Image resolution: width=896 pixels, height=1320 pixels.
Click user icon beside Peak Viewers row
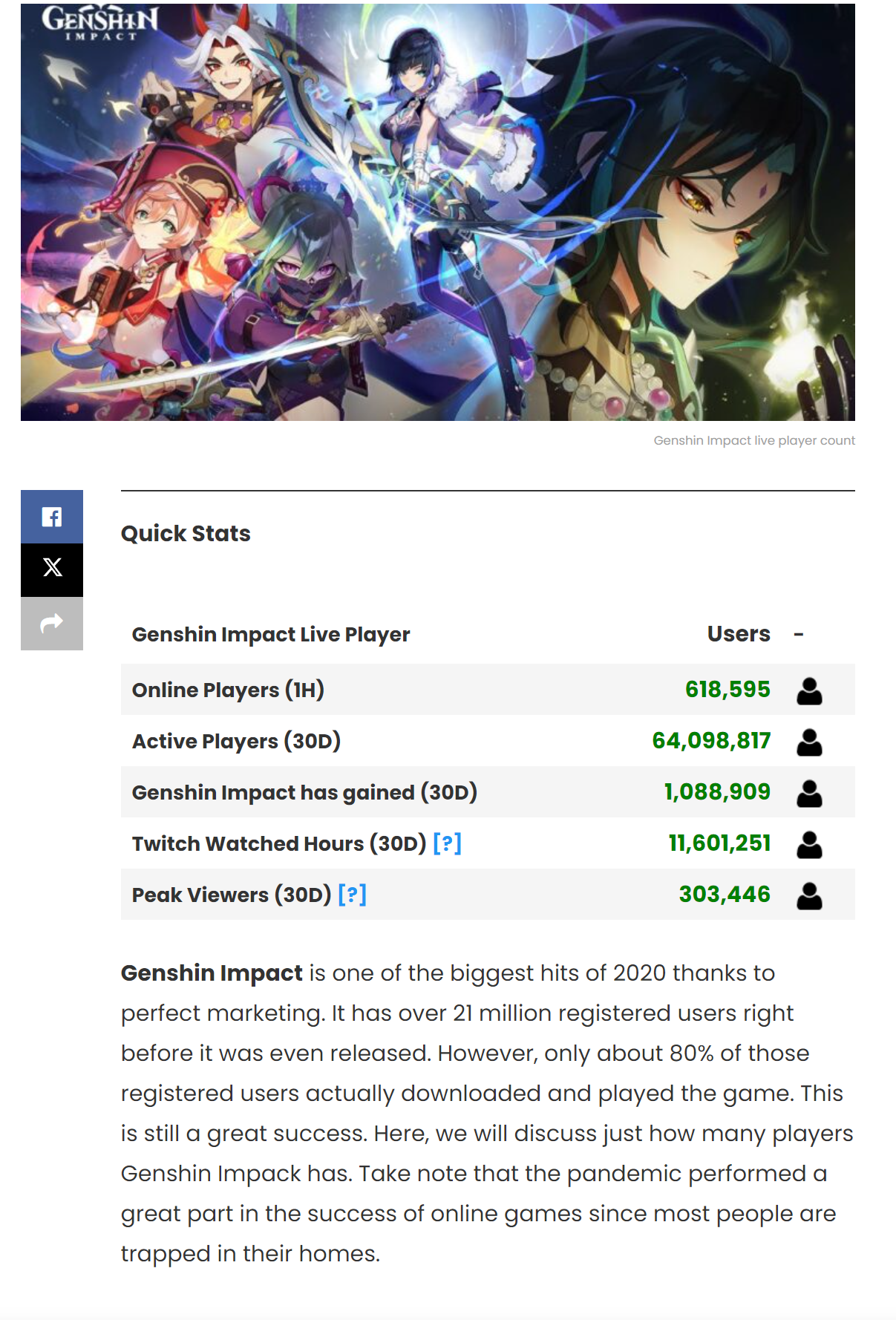[809, 895]
